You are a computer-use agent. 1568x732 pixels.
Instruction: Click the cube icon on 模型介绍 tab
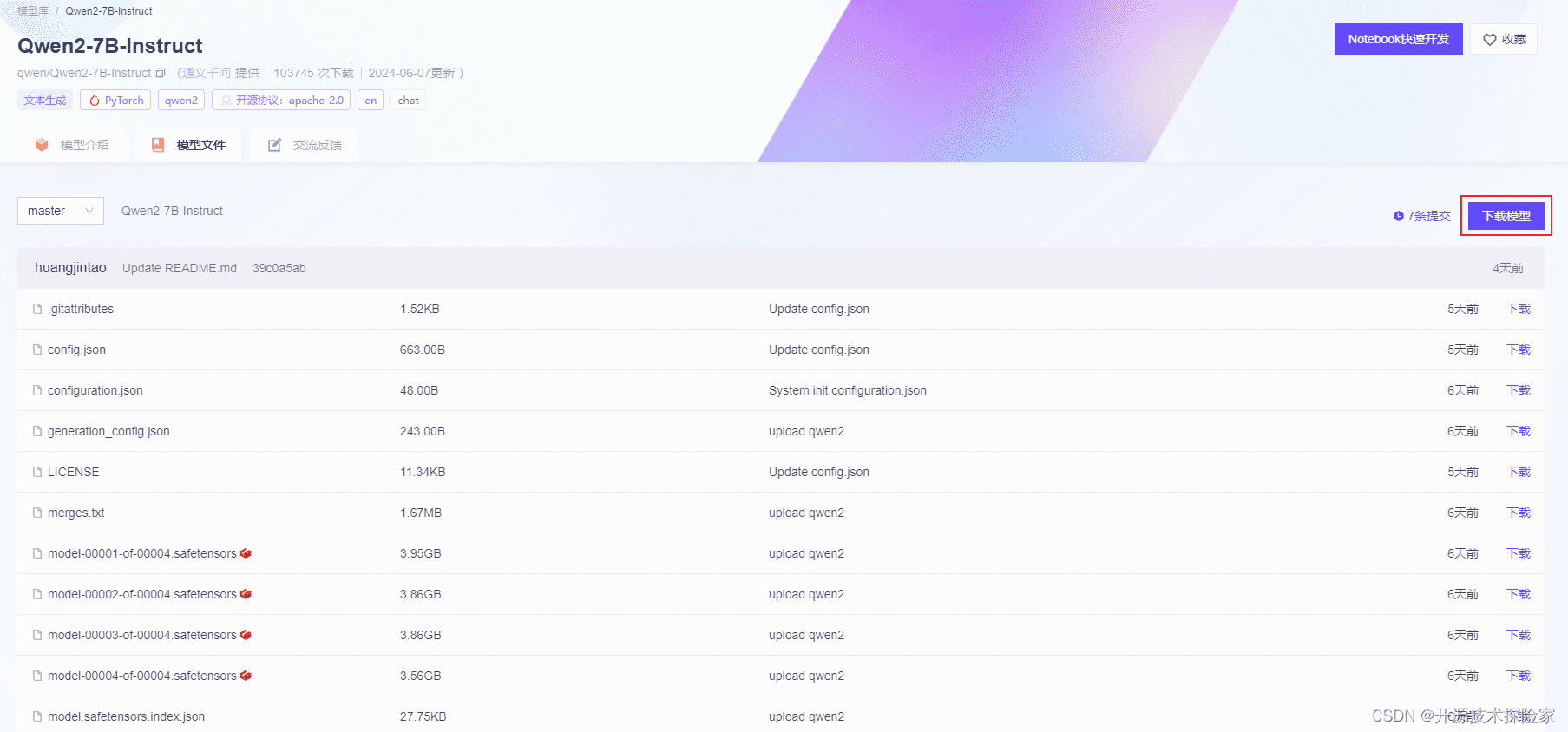[x=42, y=145]
